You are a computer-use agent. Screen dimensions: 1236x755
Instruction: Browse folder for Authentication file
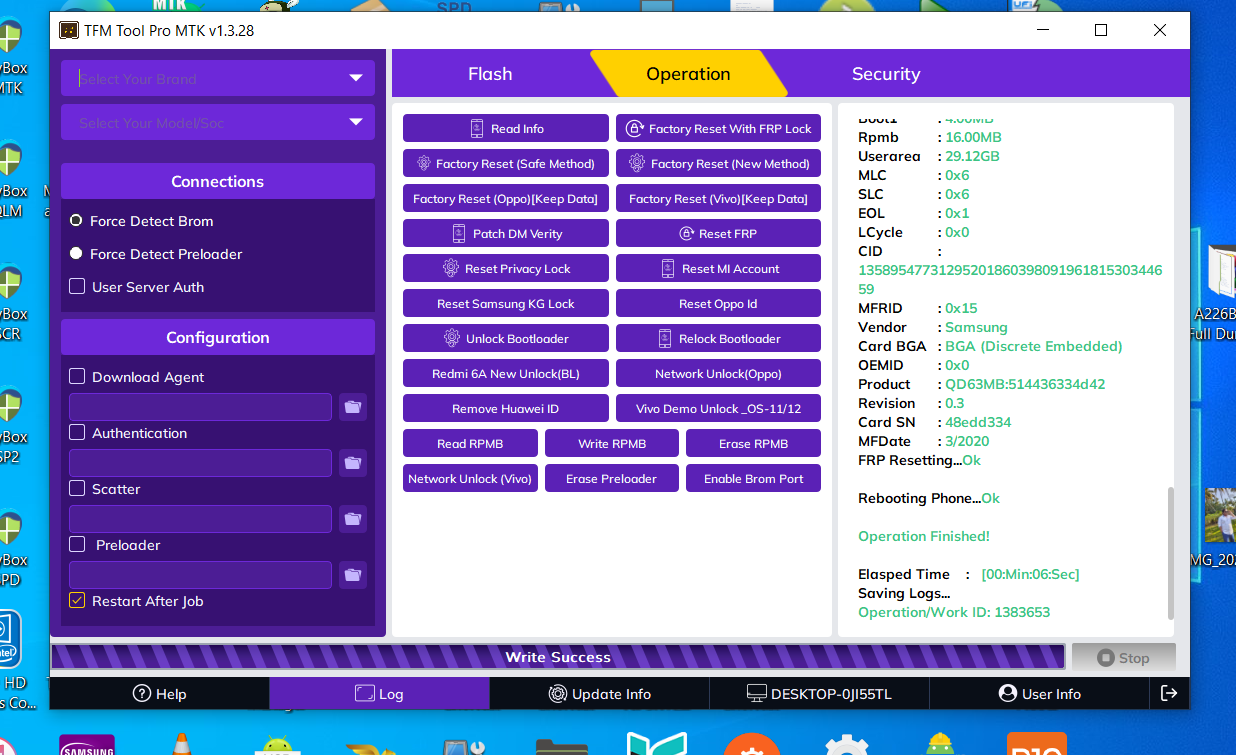352,463
